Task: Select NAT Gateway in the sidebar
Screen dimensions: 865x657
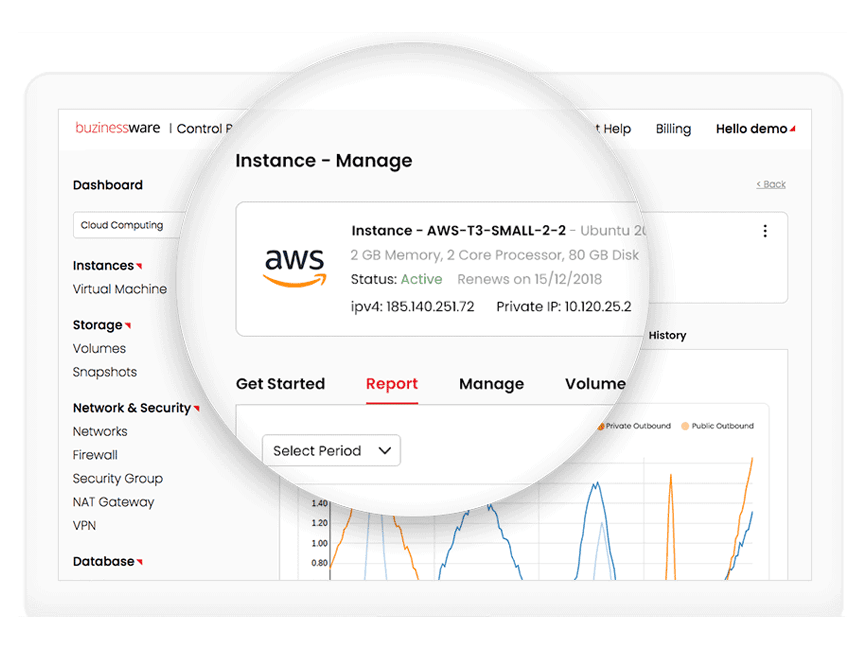Action: [113, 502]
